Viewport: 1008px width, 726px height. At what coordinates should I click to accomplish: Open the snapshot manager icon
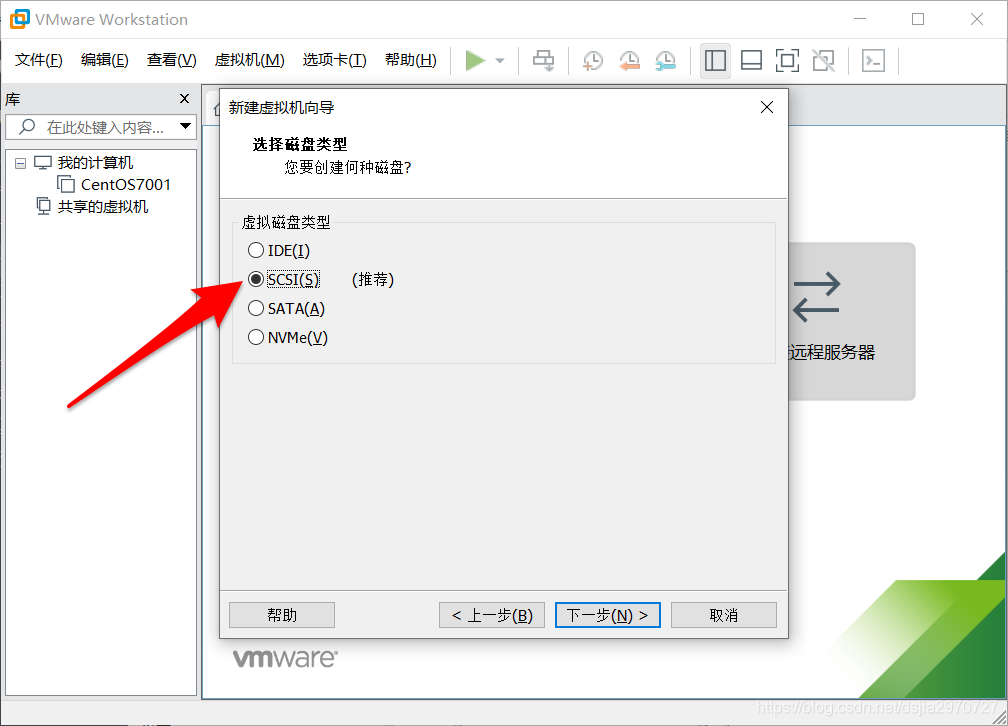pyautogui.click(x=665, y=61)
